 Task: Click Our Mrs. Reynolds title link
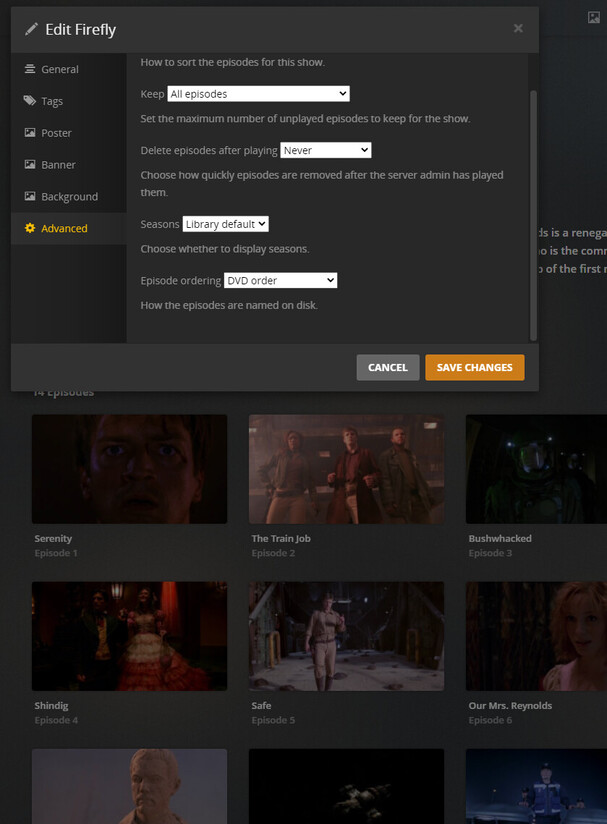click(x=510, y=705)
